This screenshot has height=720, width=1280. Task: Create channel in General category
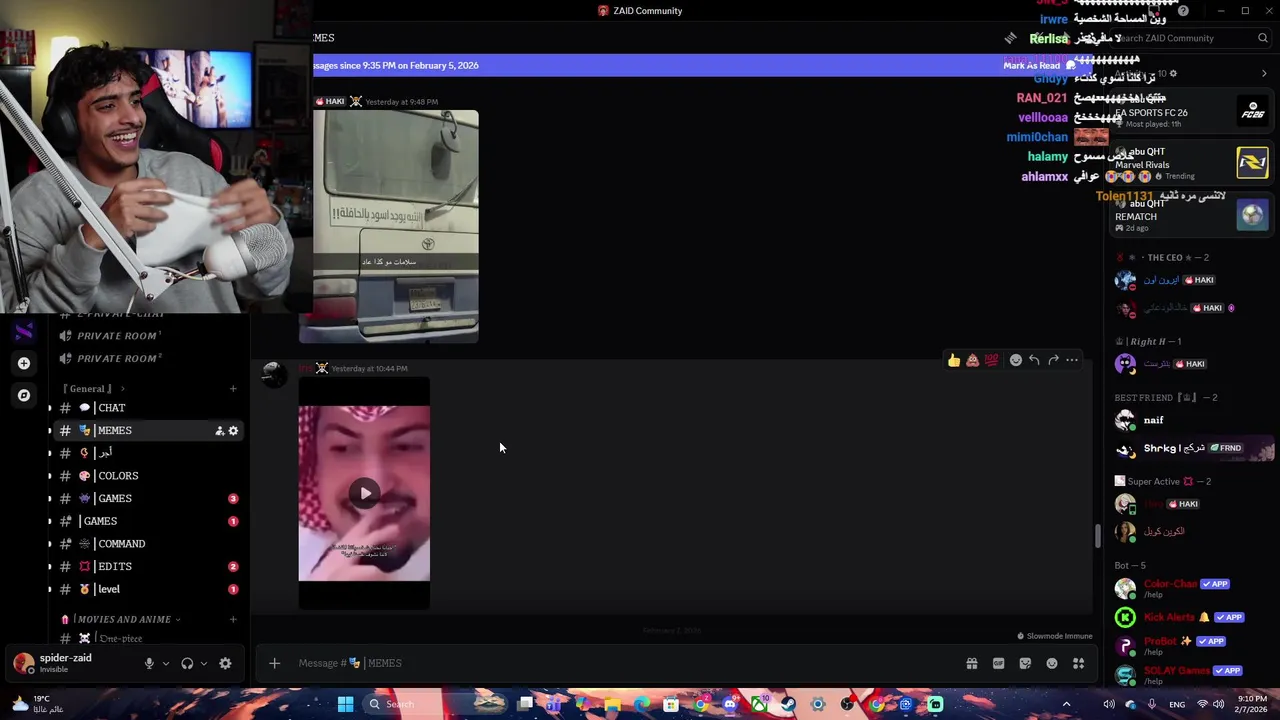point(233,389)
